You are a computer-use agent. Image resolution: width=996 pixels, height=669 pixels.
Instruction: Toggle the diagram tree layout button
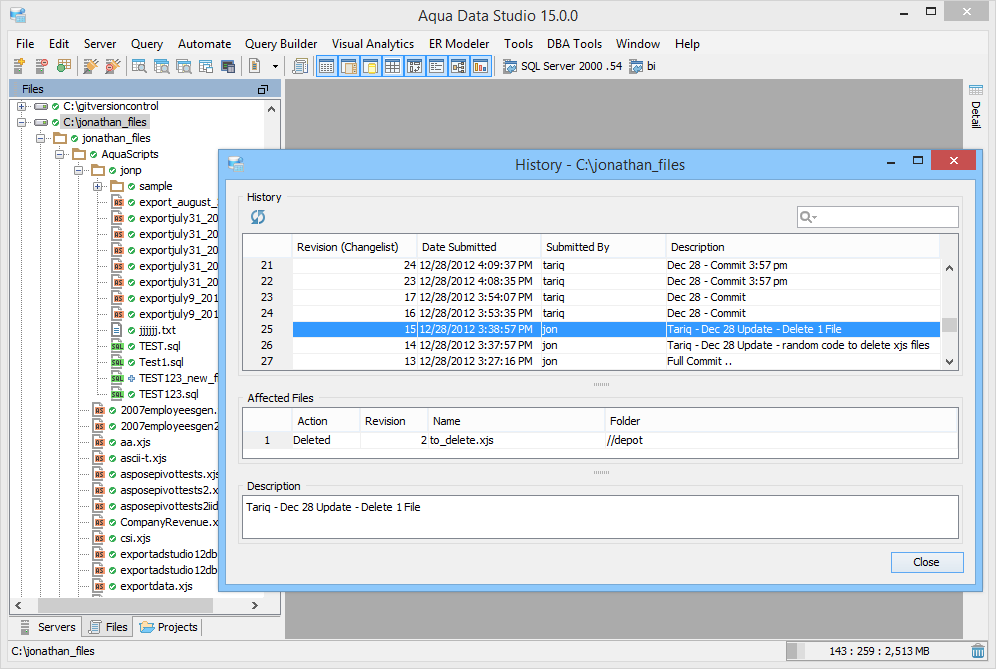point(458,66)
